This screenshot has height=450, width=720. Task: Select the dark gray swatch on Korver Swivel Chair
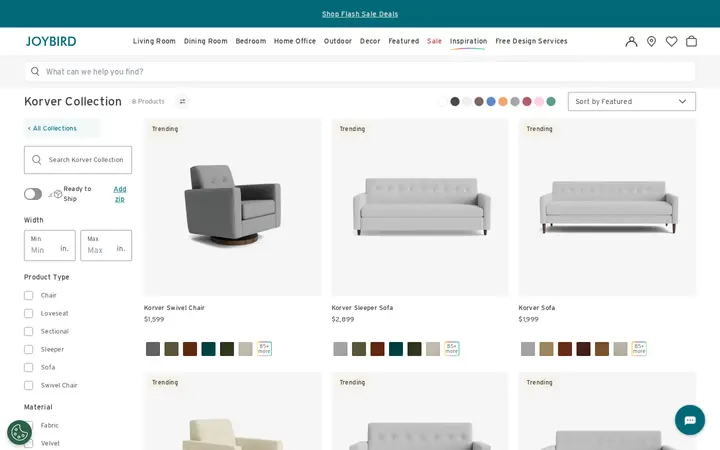click(153, 349)
